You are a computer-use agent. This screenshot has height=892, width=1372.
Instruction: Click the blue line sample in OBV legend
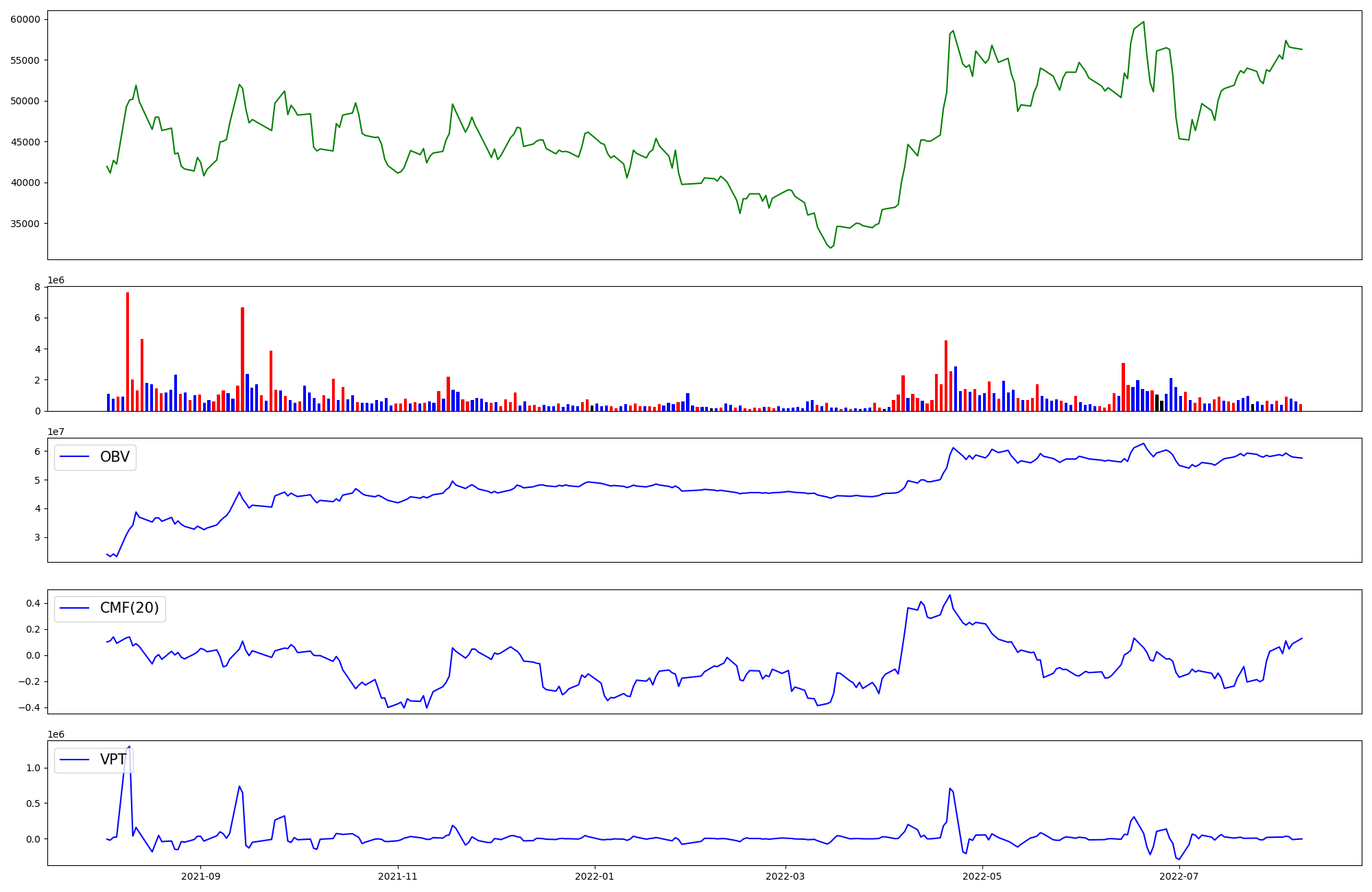[x=75, y=457]
